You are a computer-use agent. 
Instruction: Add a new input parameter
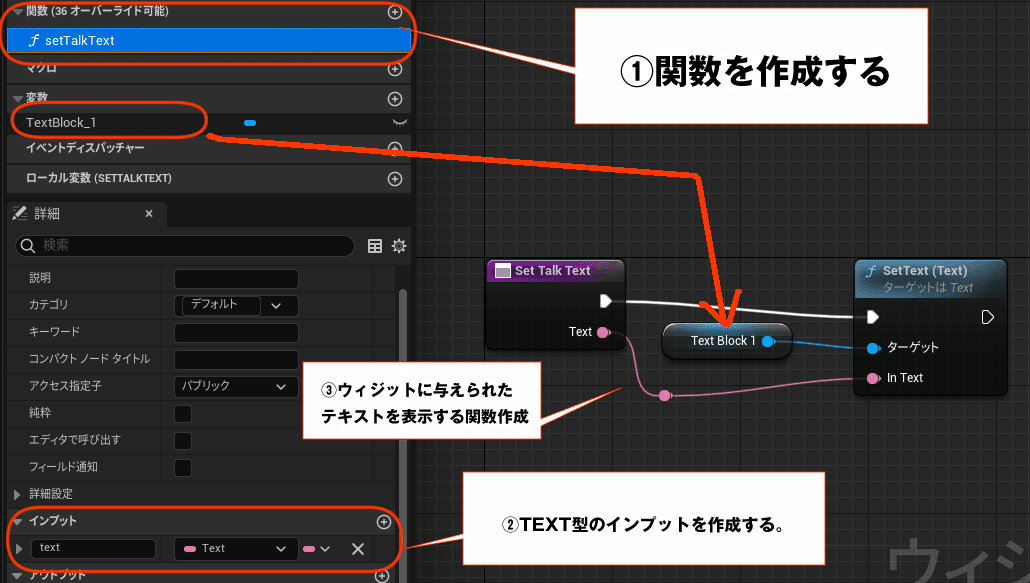point(384,521)
